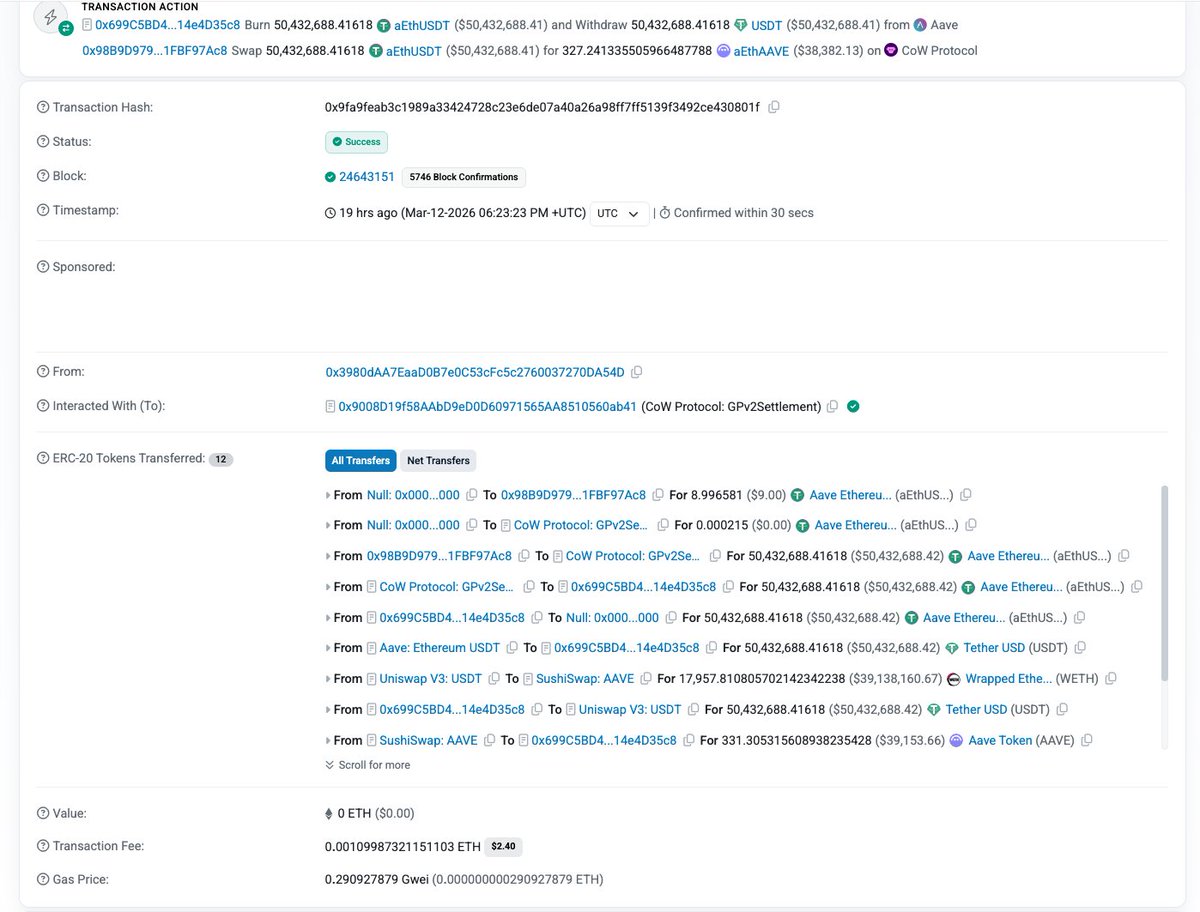Click the green verified checkmark beside GPv2Settlement
The width and height of the screenshot is (1200, 912).
click(x=853, y=406)
